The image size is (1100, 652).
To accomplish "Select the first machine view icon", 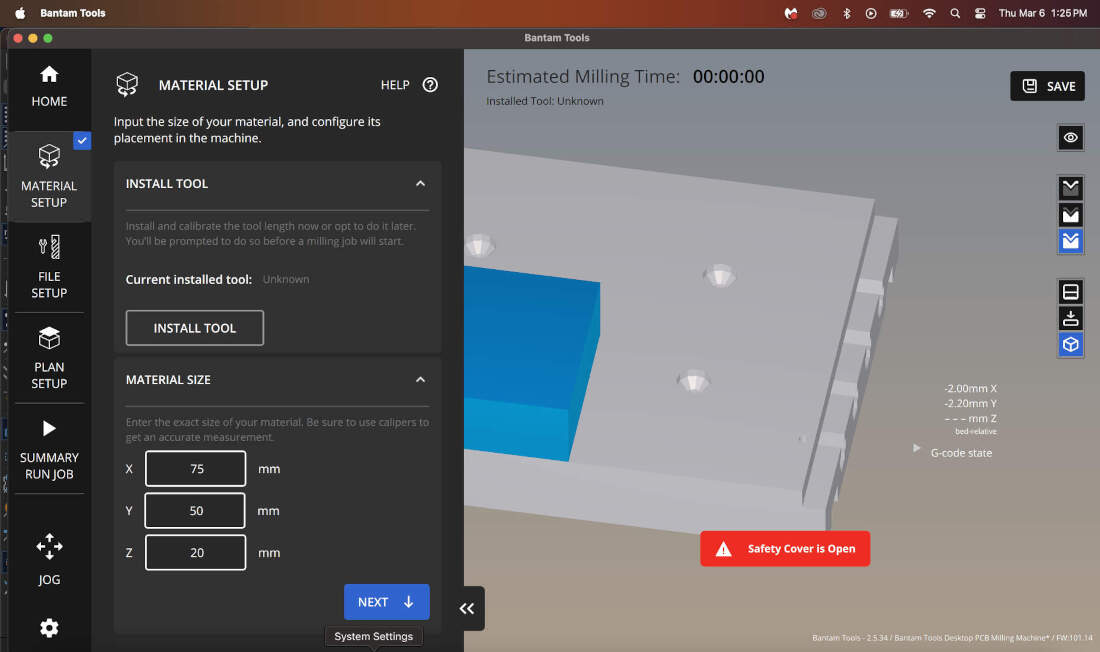I will click(x=1071, y=188).
